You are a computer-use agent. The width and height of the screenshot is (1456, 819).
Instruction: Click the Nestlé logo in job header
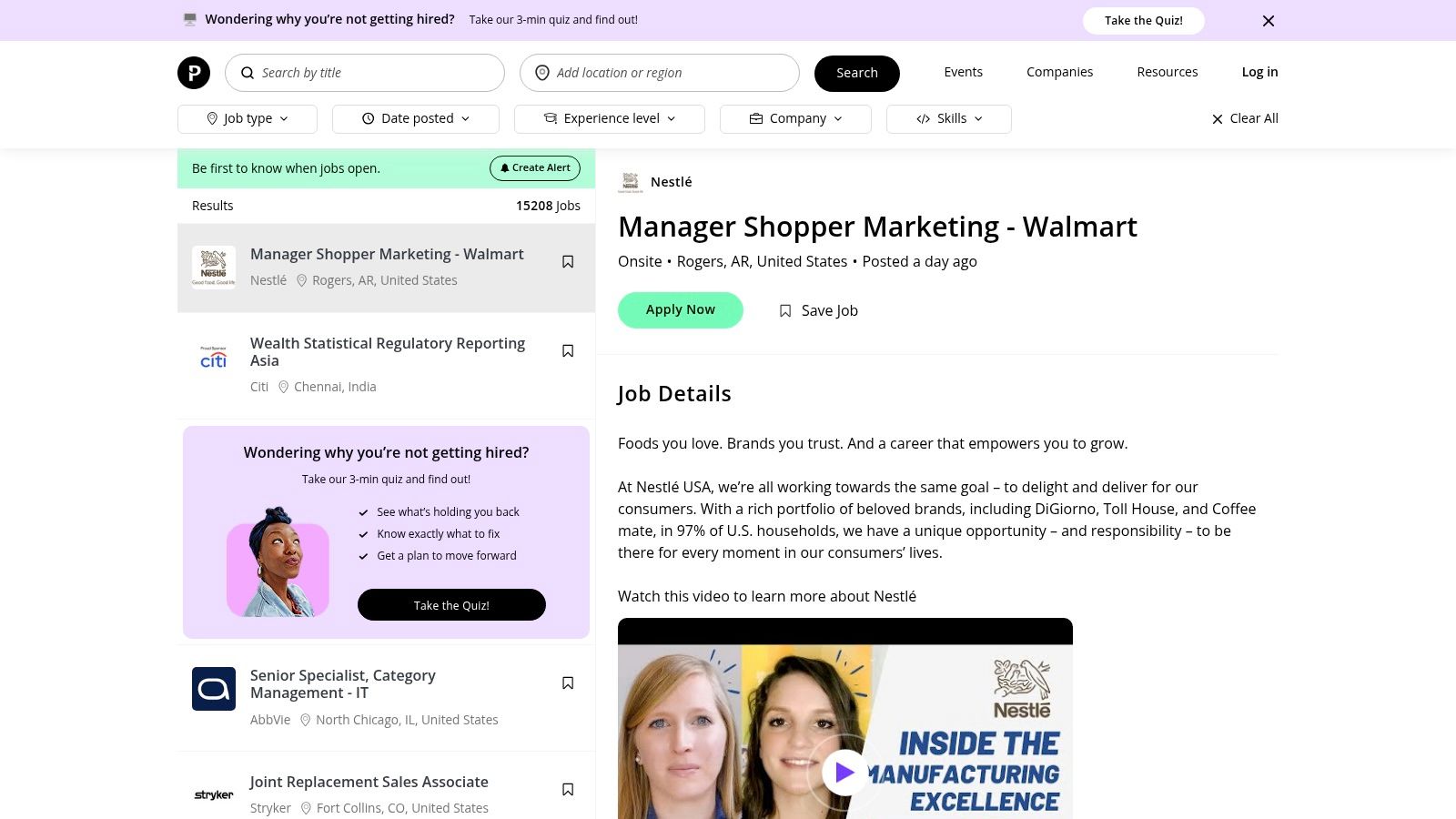pos(630,182)
